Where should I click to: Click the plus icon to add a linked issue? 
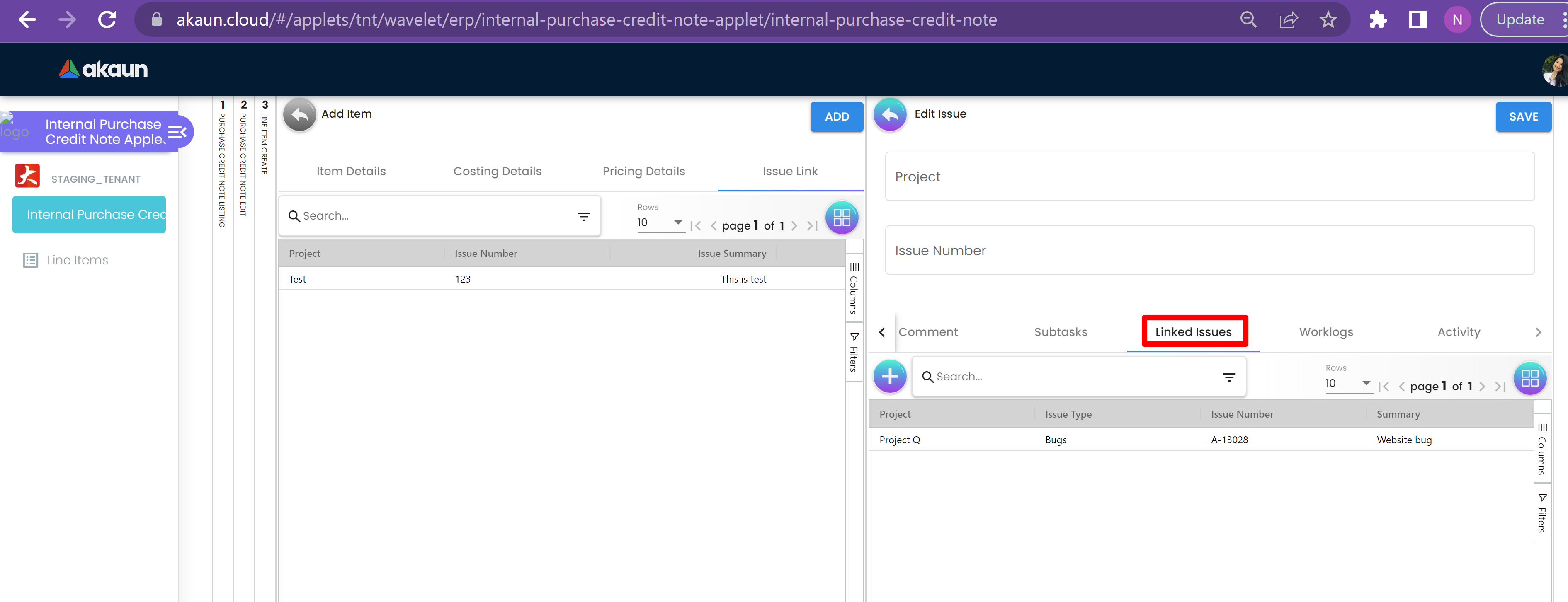[890, 376]
